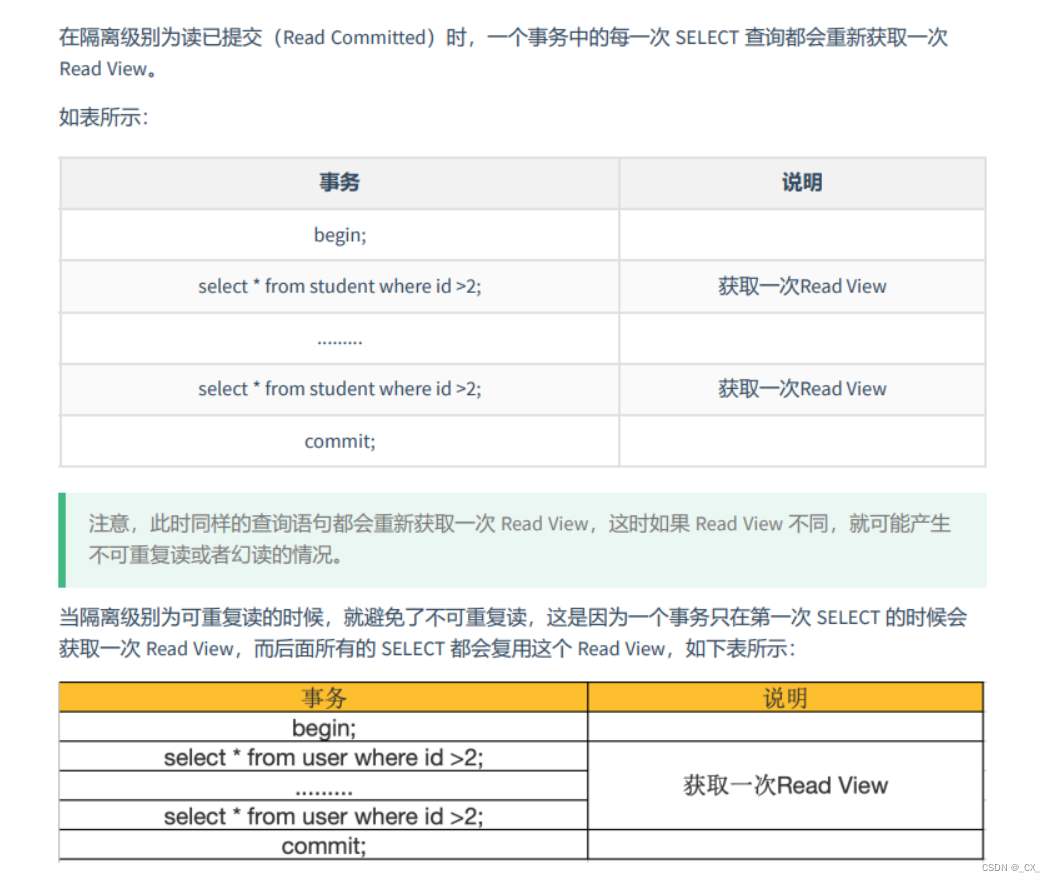The image size is (1055, 882).
Task: Click the second select from student query row
Action: 339,389
